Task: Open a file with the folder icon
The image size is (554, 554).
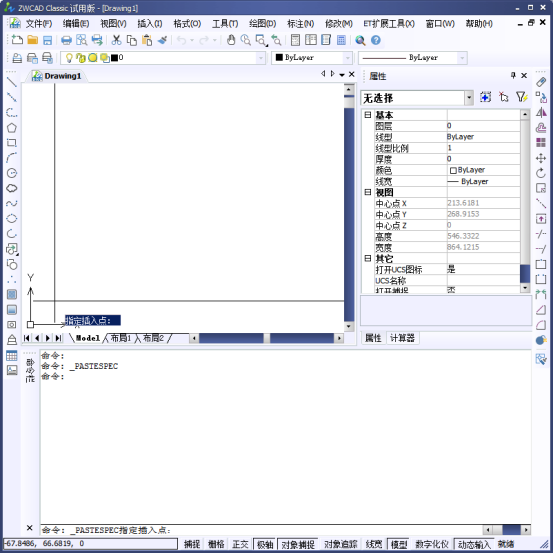Action: tap(33, 40)
